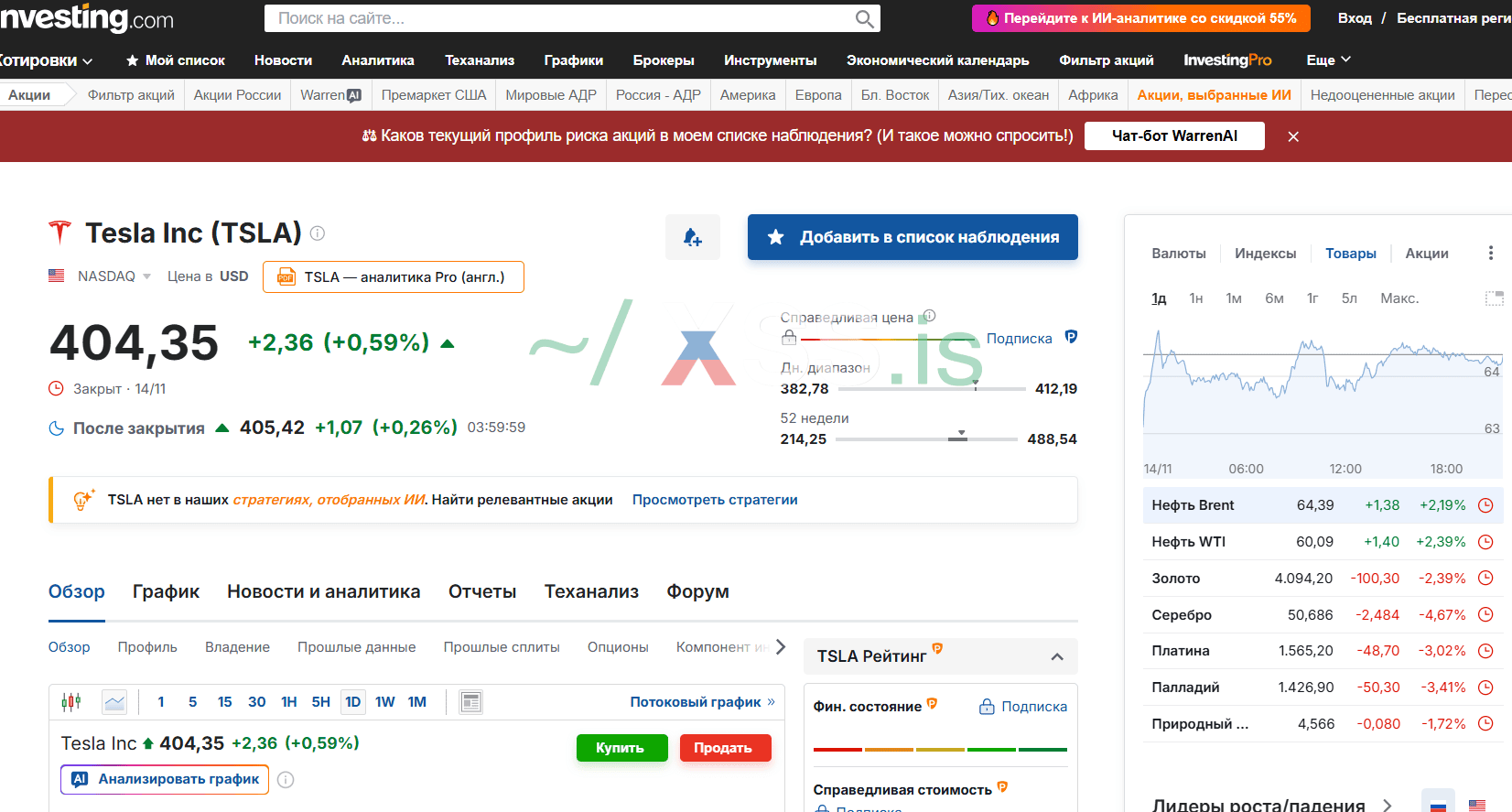The height and width of the screenshot is (812, 1512).
Task: Open Прошлые данные sub-tab
Action: coord(356,647)
